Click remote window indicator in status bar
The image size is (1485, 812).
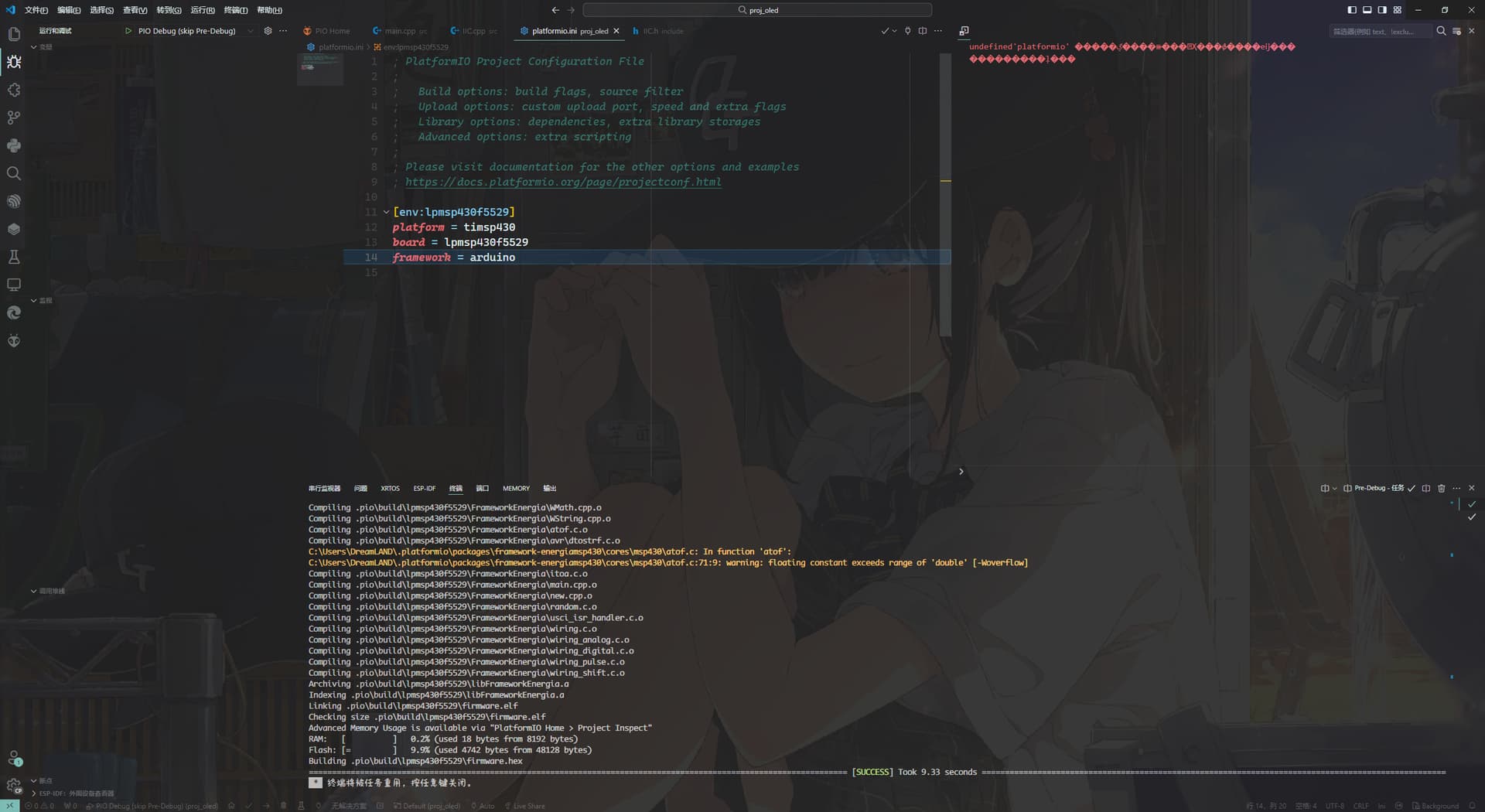[x=9, y=806]
